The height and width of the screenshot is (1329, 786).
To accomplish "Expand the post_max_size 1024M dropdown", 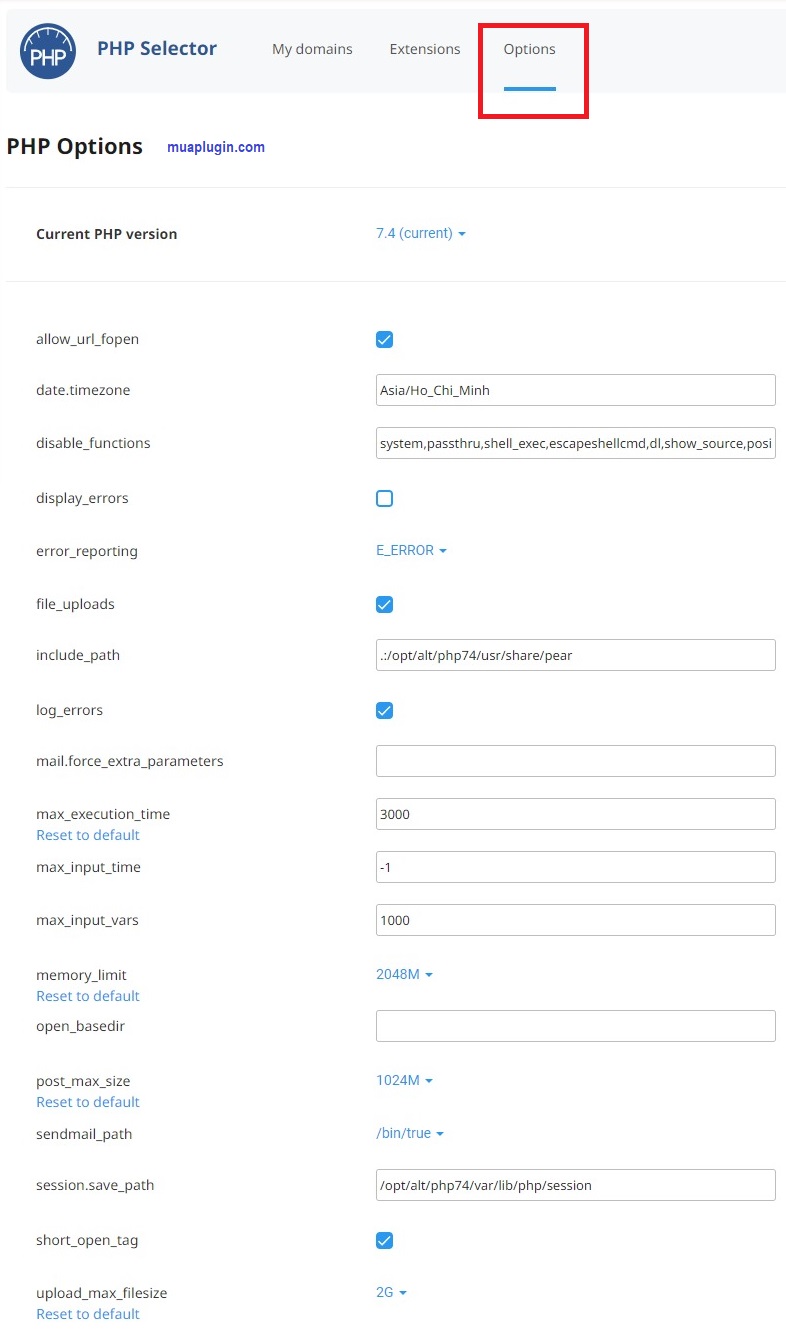I will point(404,1080).
